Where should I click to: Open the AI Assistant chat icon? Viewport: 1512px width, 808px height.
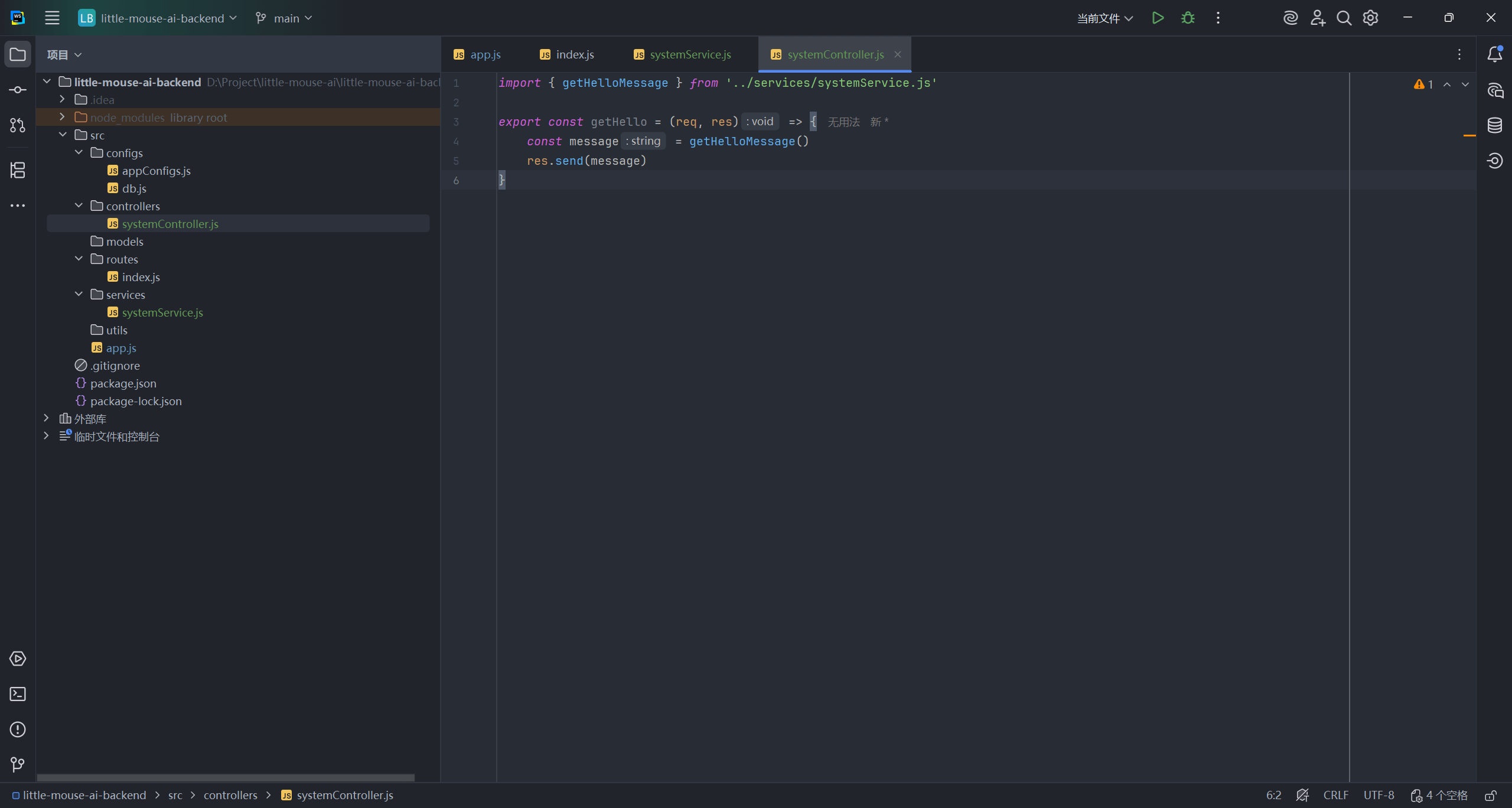(x=1495, y=90)
